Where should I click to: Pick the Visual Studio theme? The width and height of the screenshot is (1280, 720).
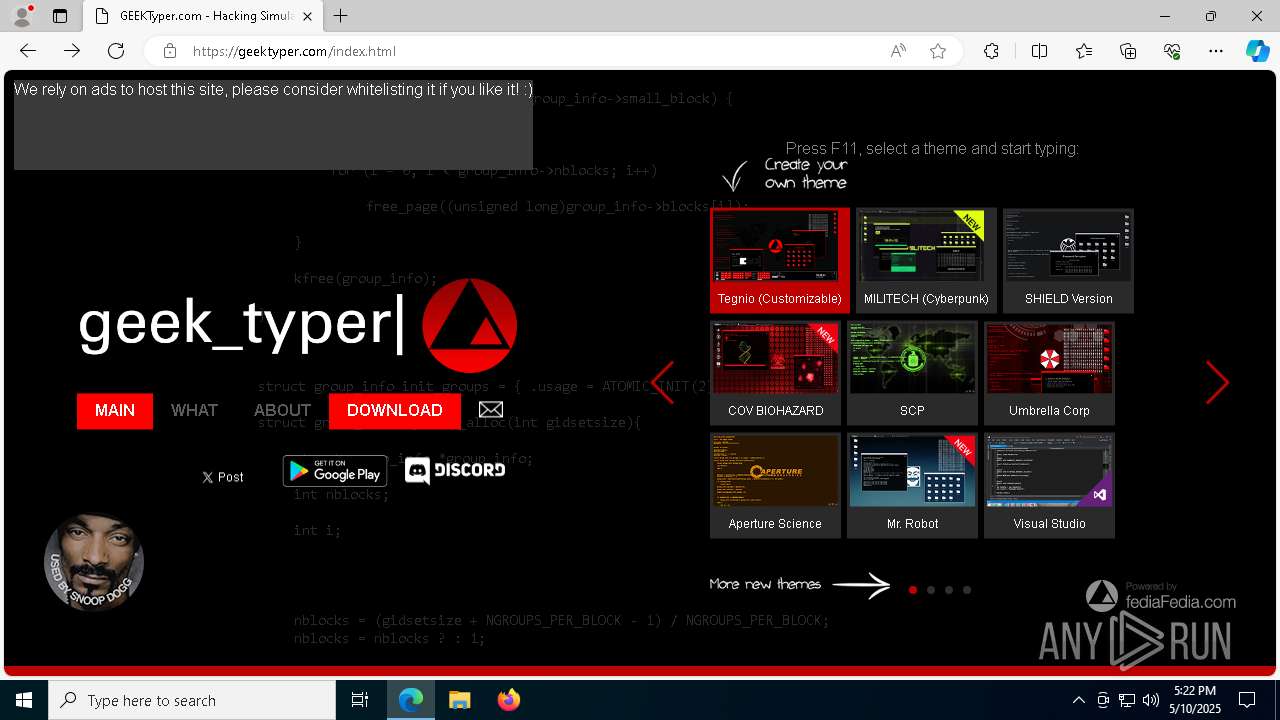click(x=1049, y=486)
